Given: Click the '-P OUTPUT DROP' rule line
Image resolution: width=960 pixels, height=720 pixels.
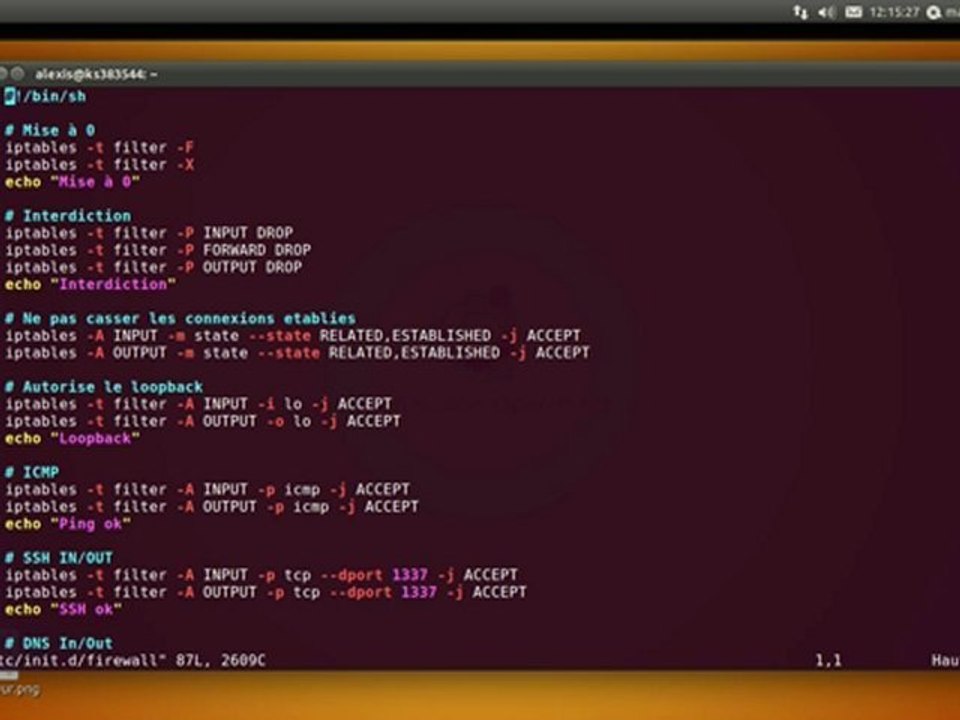Looking at the screenshot, I should coord(154,267).
